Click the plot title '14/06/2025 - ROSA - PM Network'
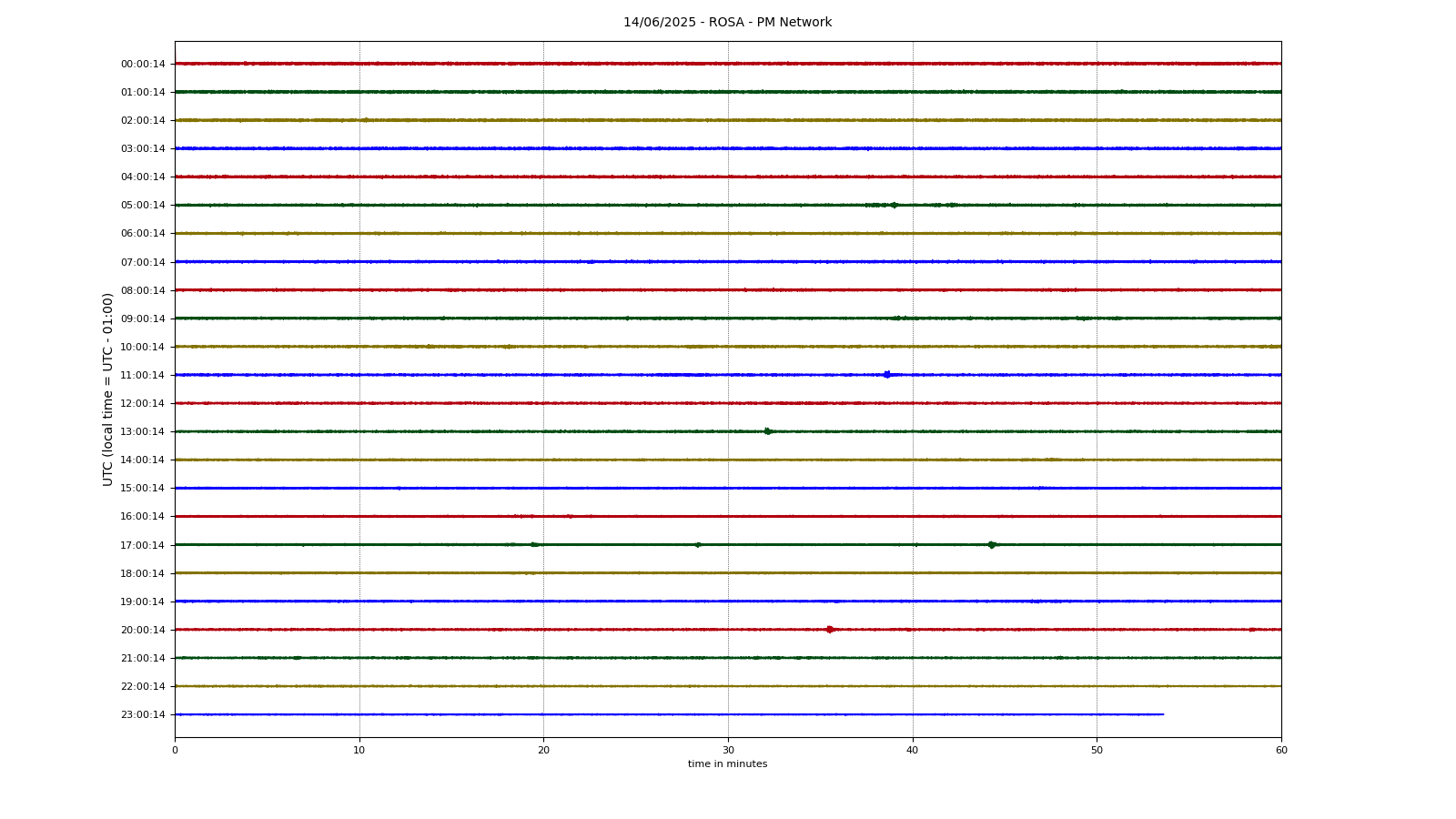The image size is (1456, 819). 727,23
